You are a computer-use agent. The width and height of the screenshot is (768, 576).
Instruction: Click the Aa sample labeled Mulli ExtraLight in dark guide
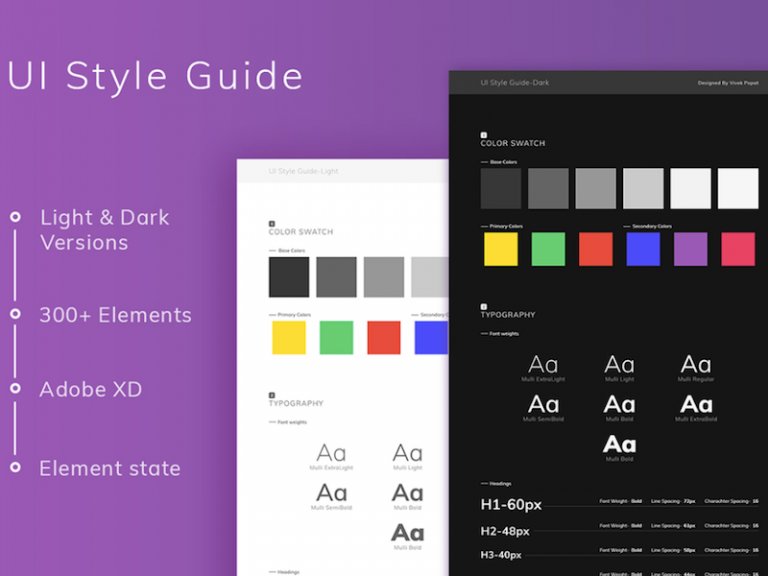pyautogui.click(x=543, y=365)
